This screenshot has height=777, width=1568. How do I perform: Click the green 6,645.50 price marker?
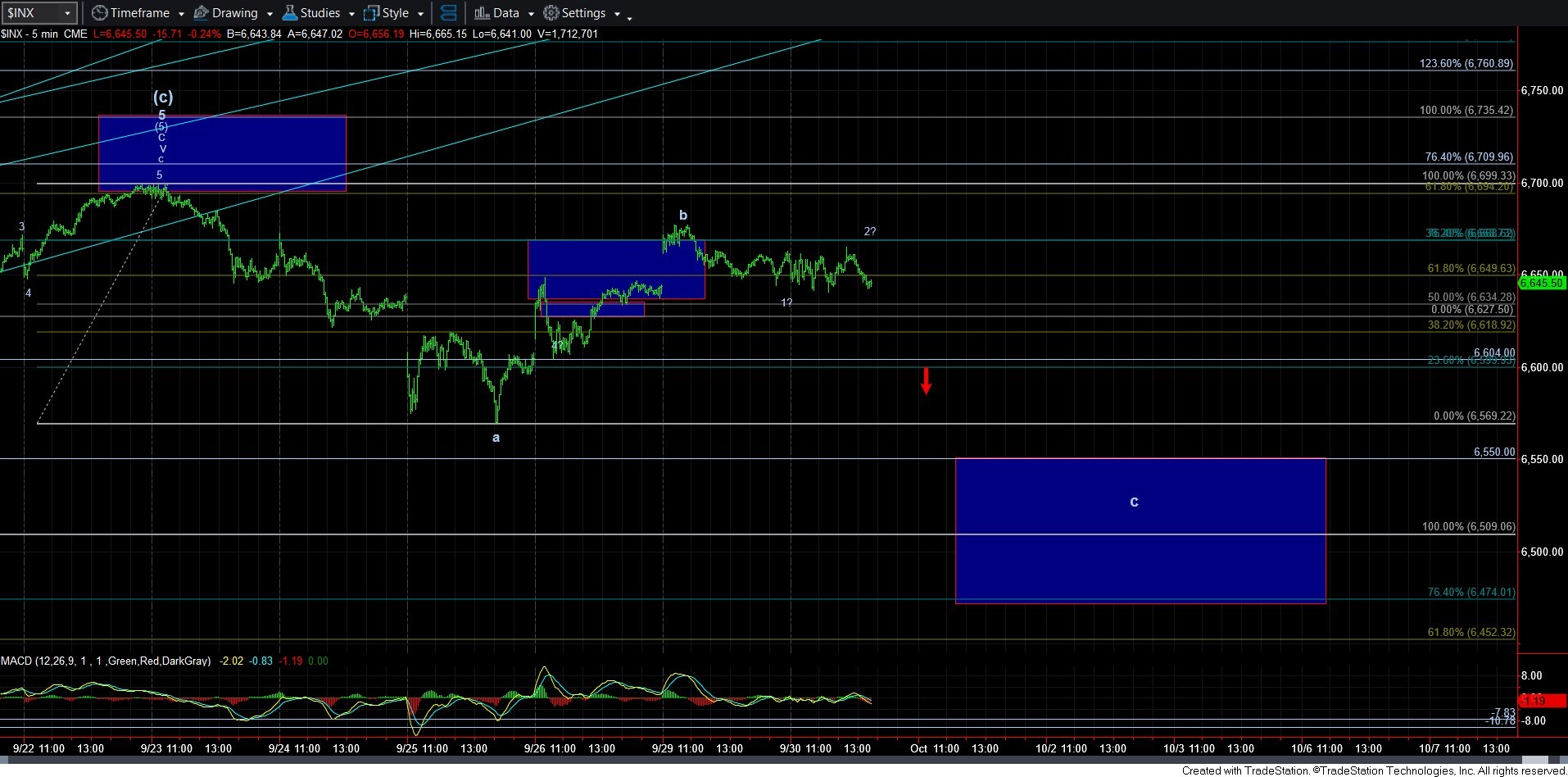click(x=1541, y=283)
